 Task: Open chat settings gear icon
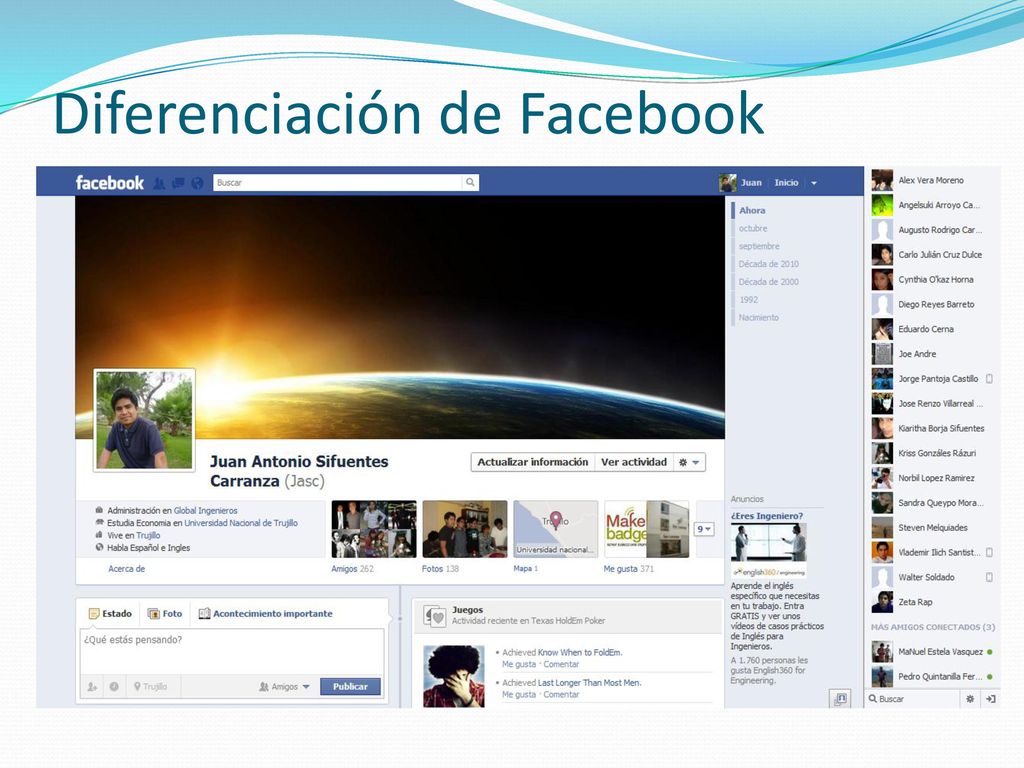click(970, 699)
